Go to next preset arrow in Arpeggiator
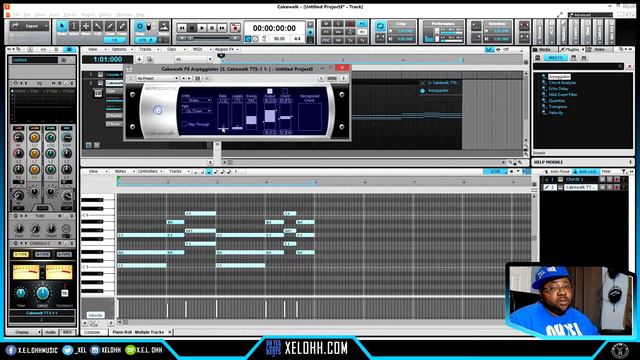 (x=189, y=78)
